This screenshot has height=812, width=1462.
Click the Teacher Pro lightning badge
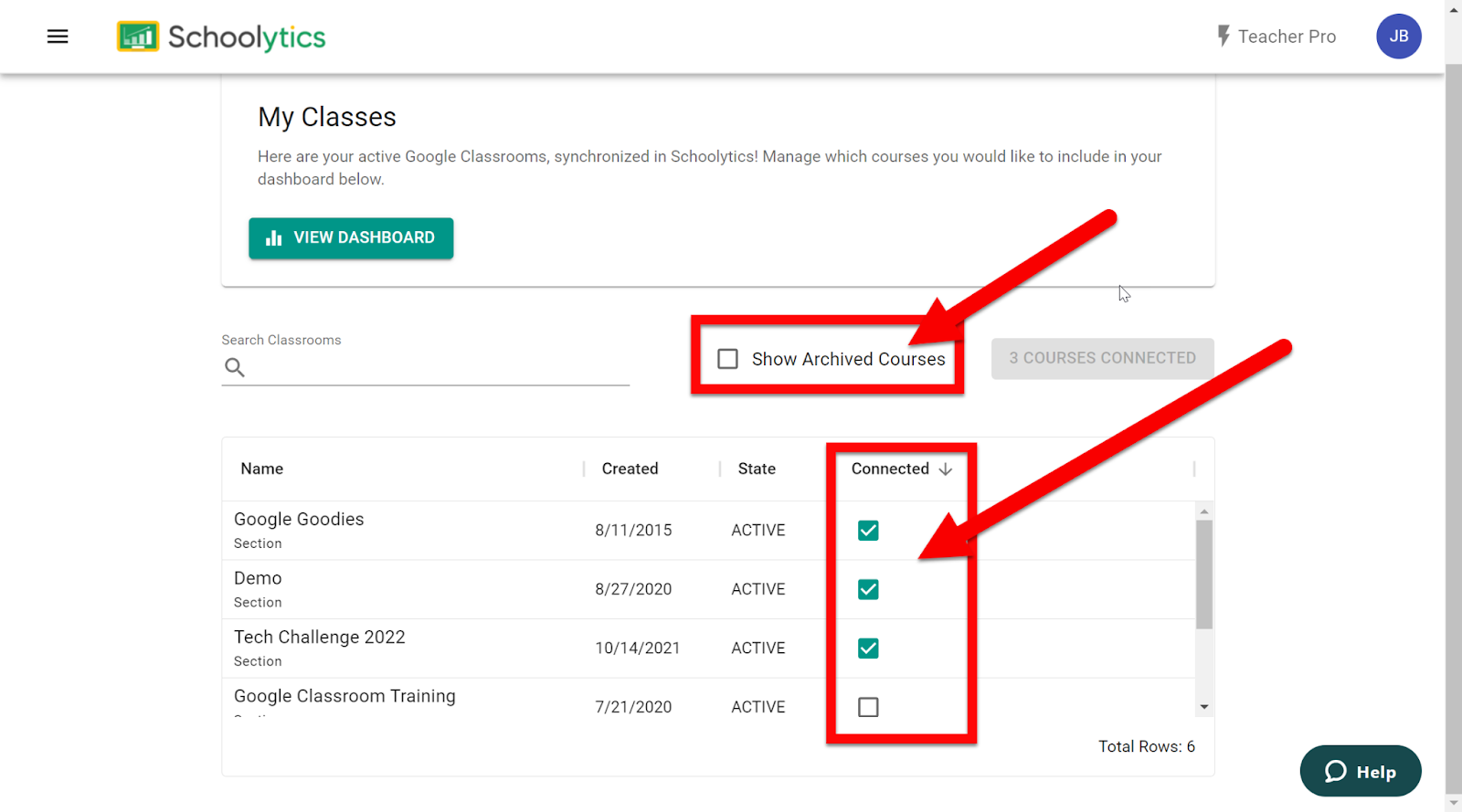(x=1277, y=37)
